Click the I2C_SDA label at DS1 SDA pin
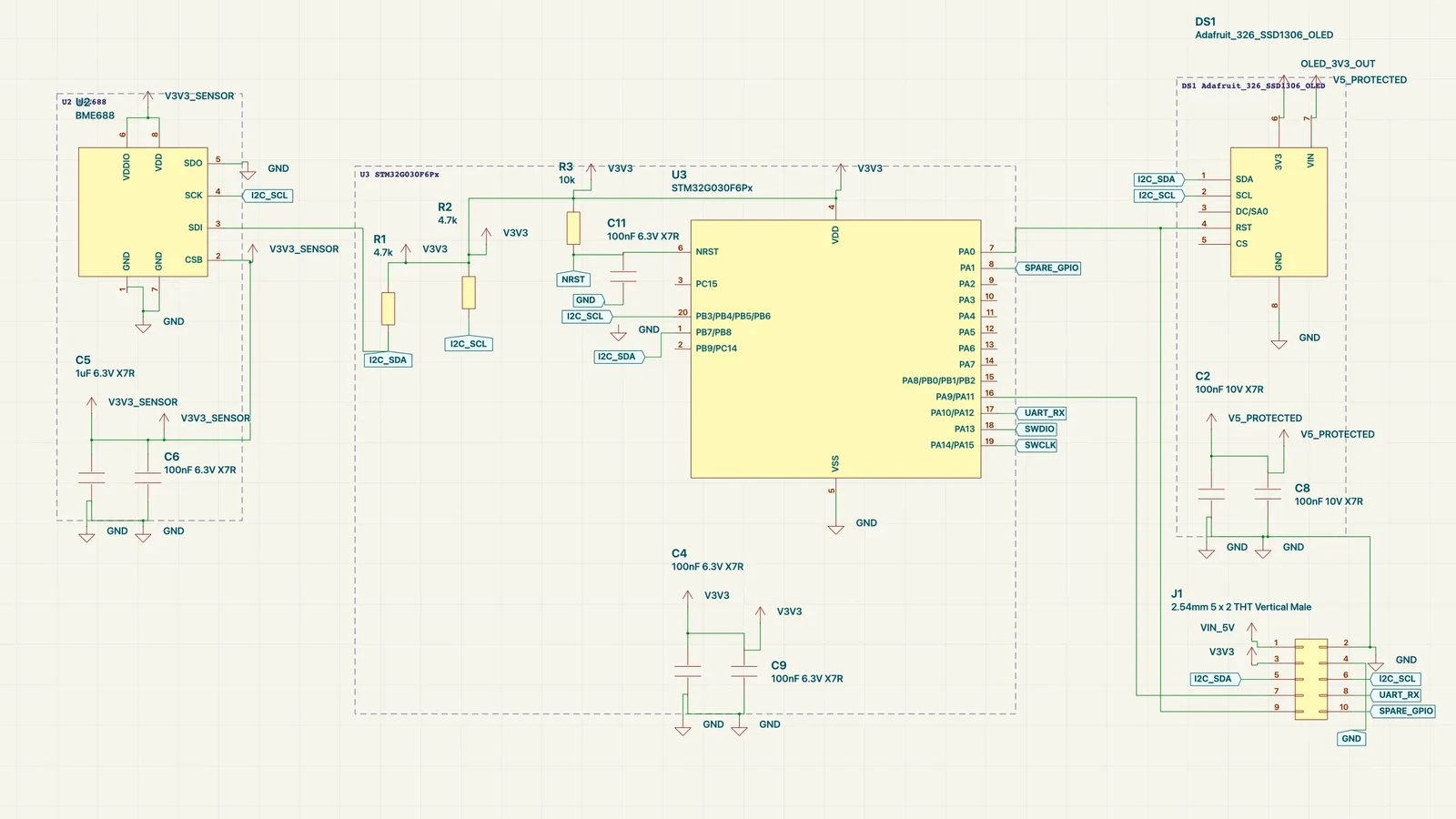Image resolution: width=1456 pixels, height=819 pixels. [x=1159, y=179]
